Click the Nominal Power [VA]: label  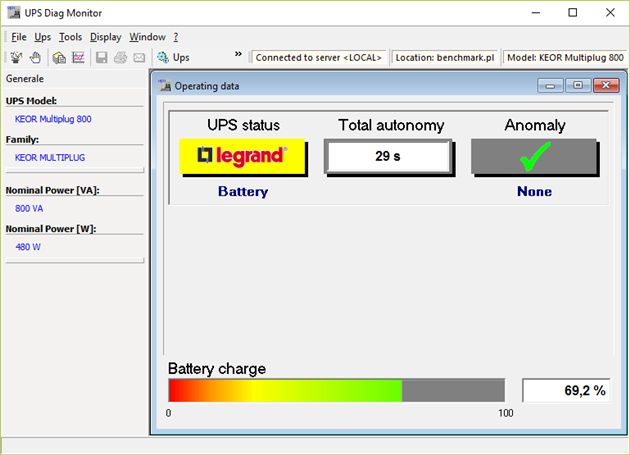52,191
